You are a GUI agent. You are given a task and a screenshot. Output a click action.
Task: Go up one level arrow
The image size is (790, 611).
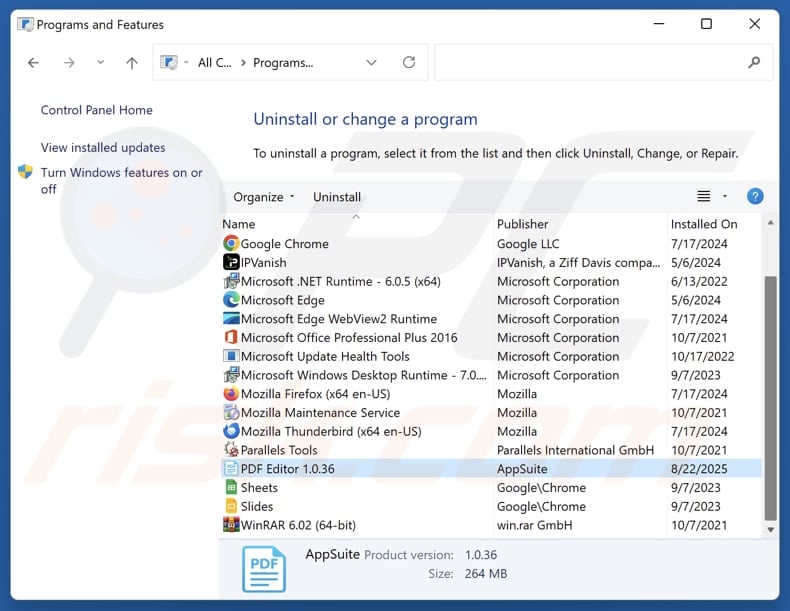tap(131, 63)
